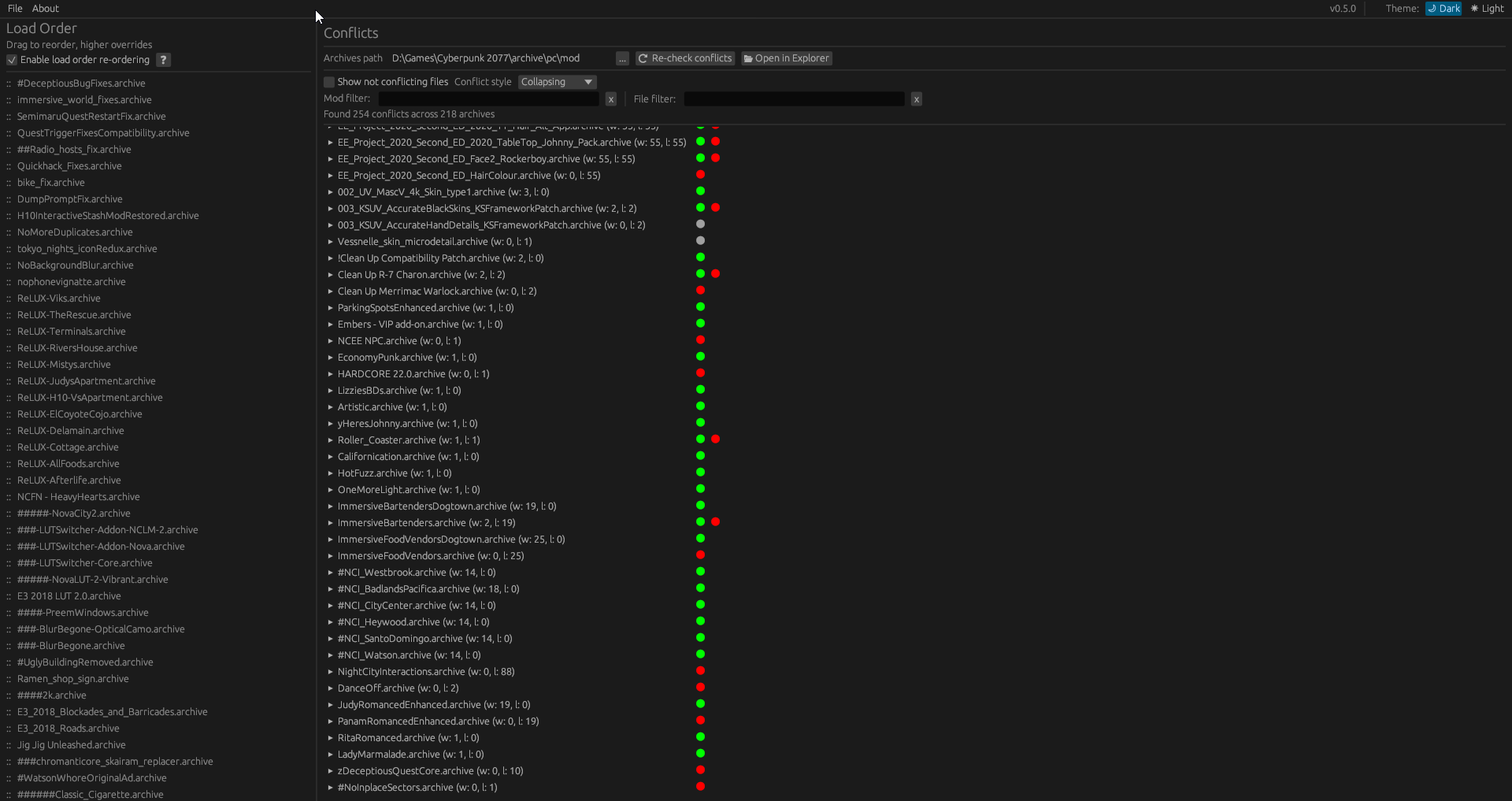Clear the File filter with x button
The height and width of the screenshot is (801, 1512).
click(x=916, y=99)
